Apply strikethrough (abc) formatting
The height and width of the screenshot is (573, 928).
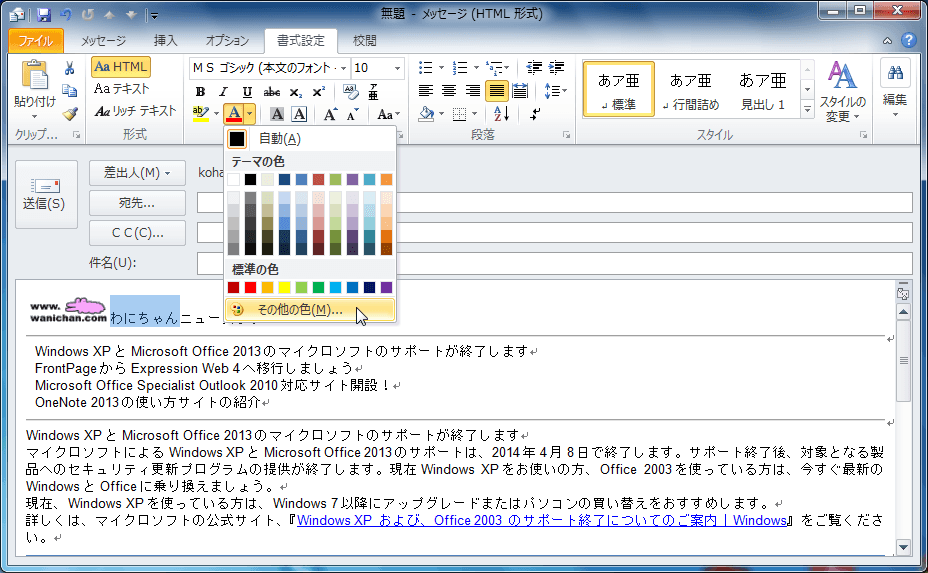point(272,92)
